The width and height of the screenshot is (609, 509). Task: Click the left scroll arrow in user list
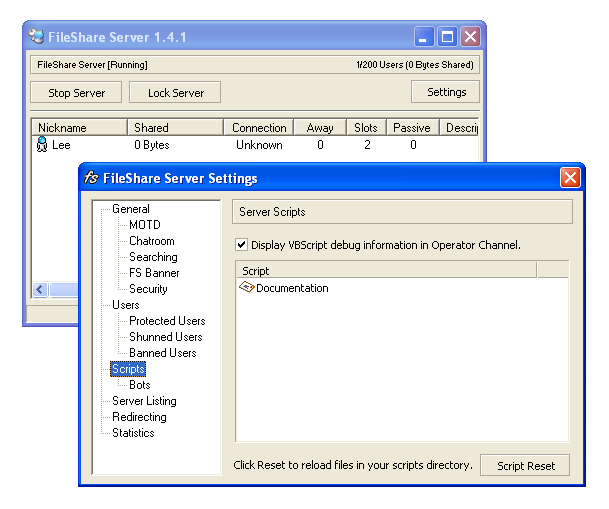pos(40,290)
